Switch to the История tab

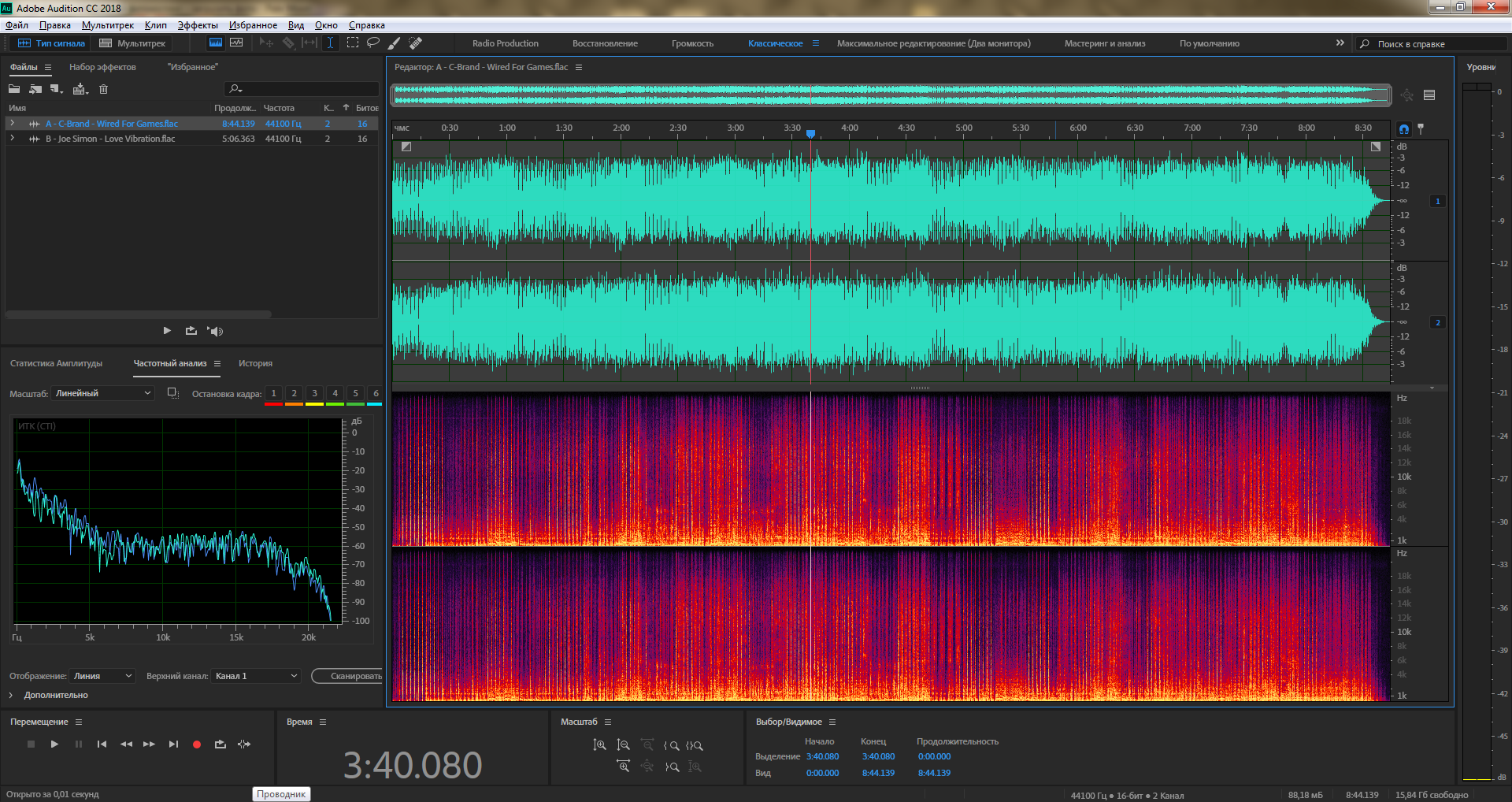click(255, 363)
